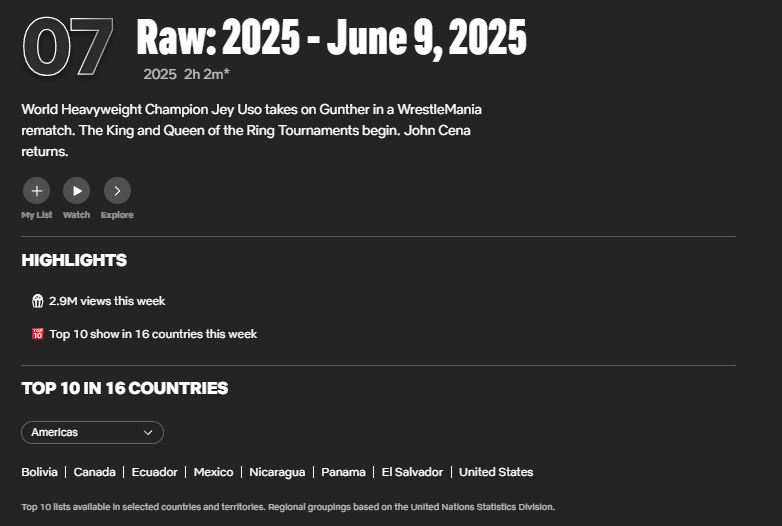Choose Mexico from country list

[x=213, y=472]
